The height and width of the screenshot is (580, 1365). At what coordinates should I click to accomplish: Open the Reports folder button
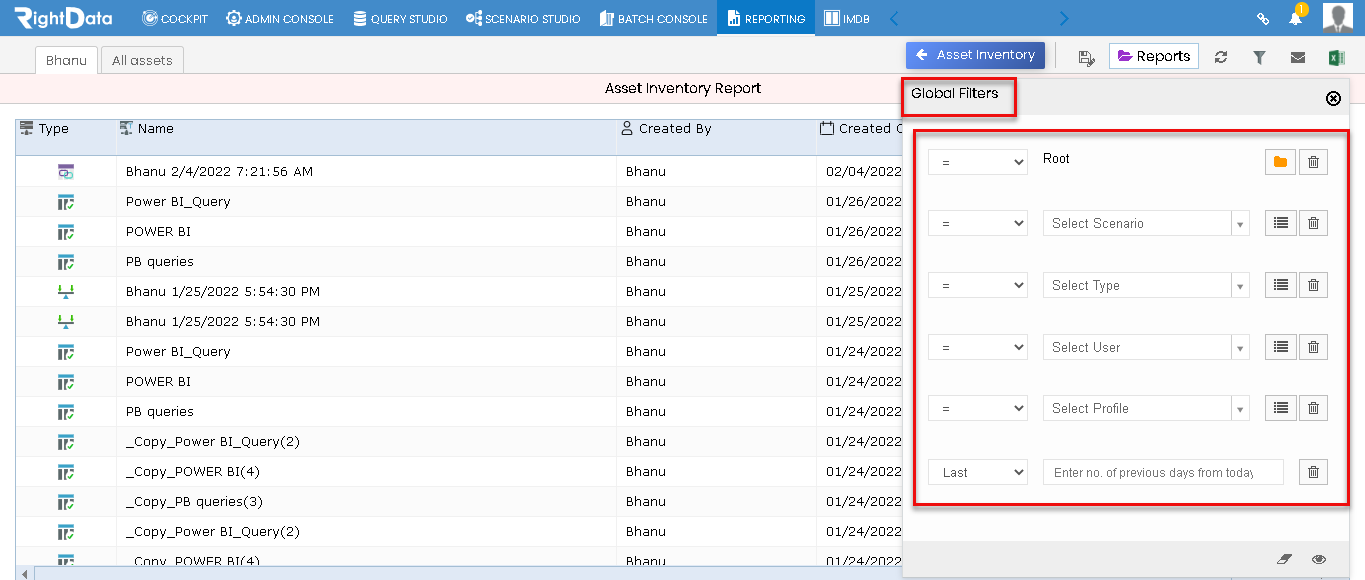(x=1153, y=56)
